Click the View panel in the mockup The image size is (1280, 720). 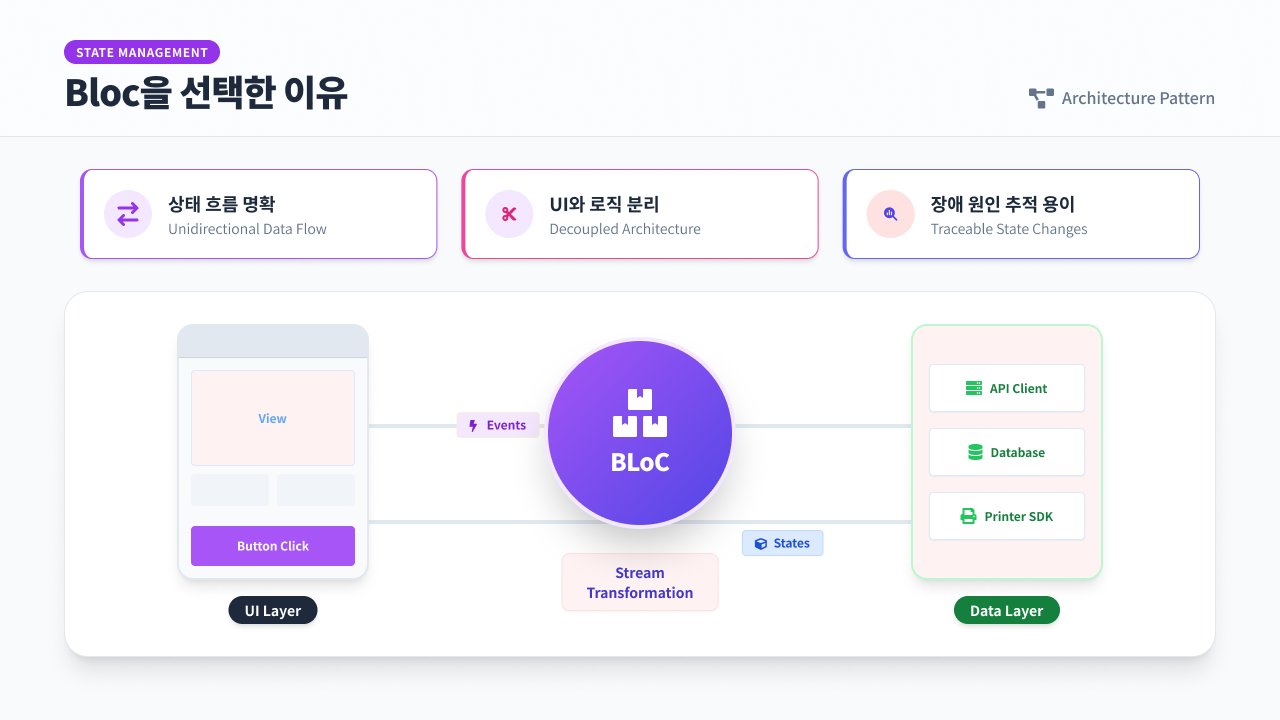point(273,418)
